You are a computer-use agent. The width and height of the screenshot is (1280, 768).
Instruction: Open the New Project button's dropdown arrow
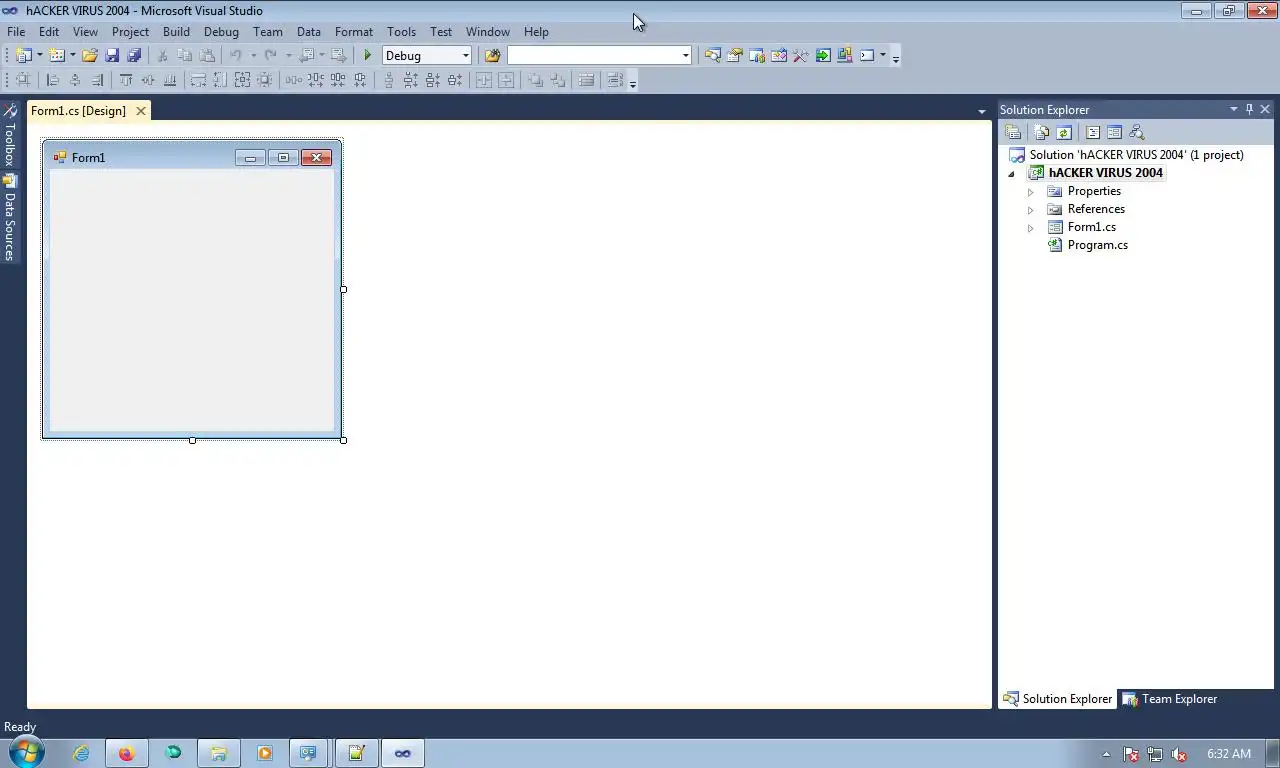coord(40,56)
